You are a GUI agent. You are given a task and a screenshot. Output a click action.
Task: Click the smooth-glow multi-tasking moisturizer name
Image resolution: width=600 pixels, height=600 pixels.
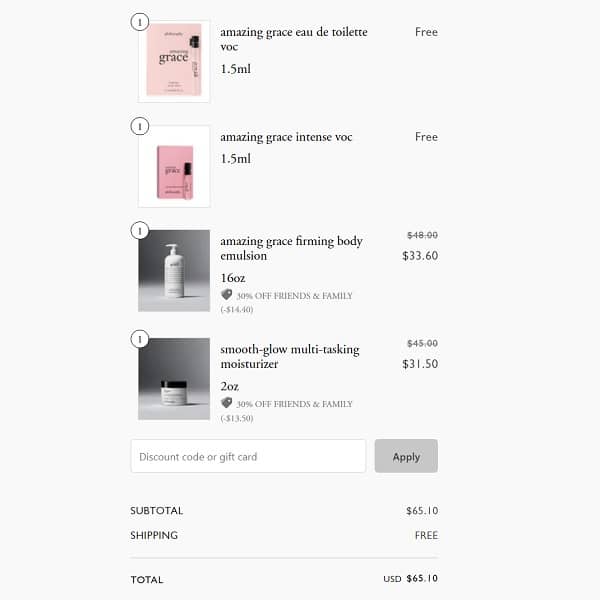coord(289,357)
